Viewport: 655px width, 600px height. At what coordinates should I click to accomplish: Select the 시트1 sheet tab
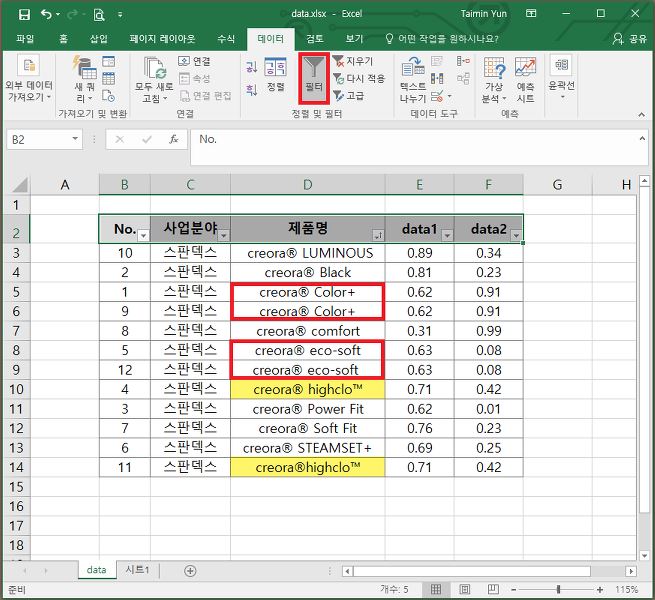point(137,569)
